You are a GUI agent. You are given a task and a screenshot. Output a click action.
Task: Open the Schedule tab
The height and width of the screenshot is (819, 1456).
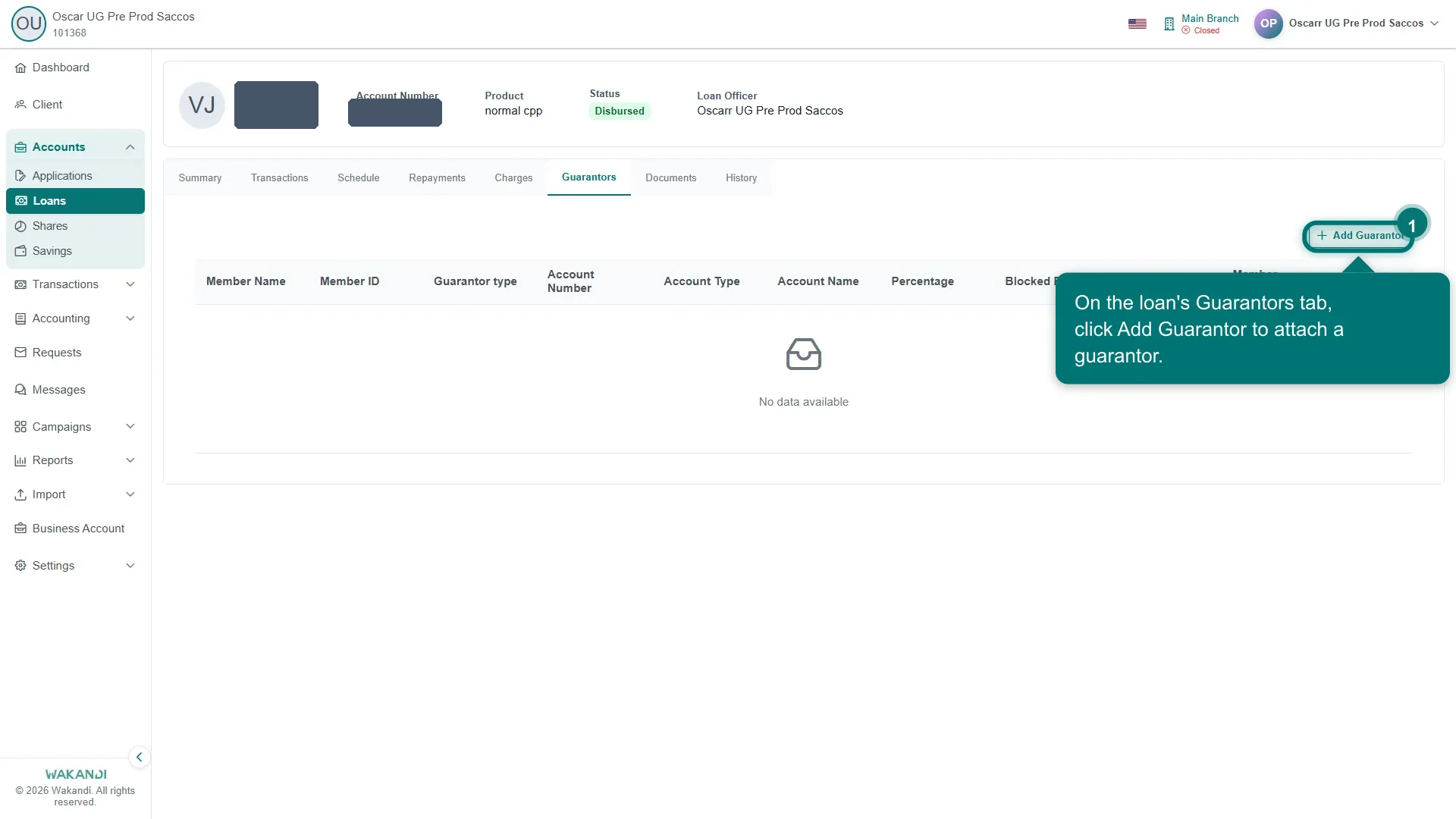(359, 177)
